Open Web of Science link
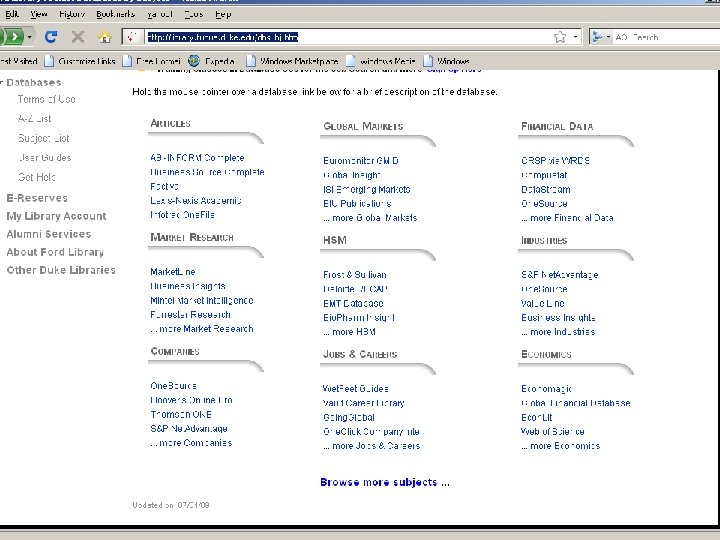The height and width of the screenshot is (540, 720). [x=552, y=432]
